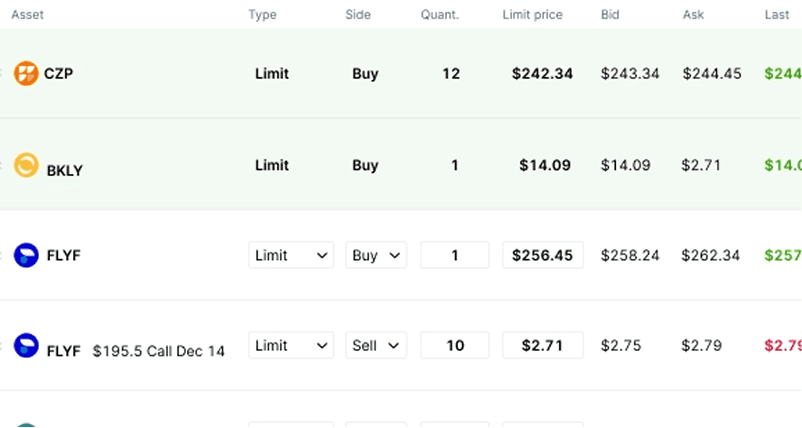Edit the $256.45 limit price field
This screenshot has height=428, width=802.
[x=542, y=255]
